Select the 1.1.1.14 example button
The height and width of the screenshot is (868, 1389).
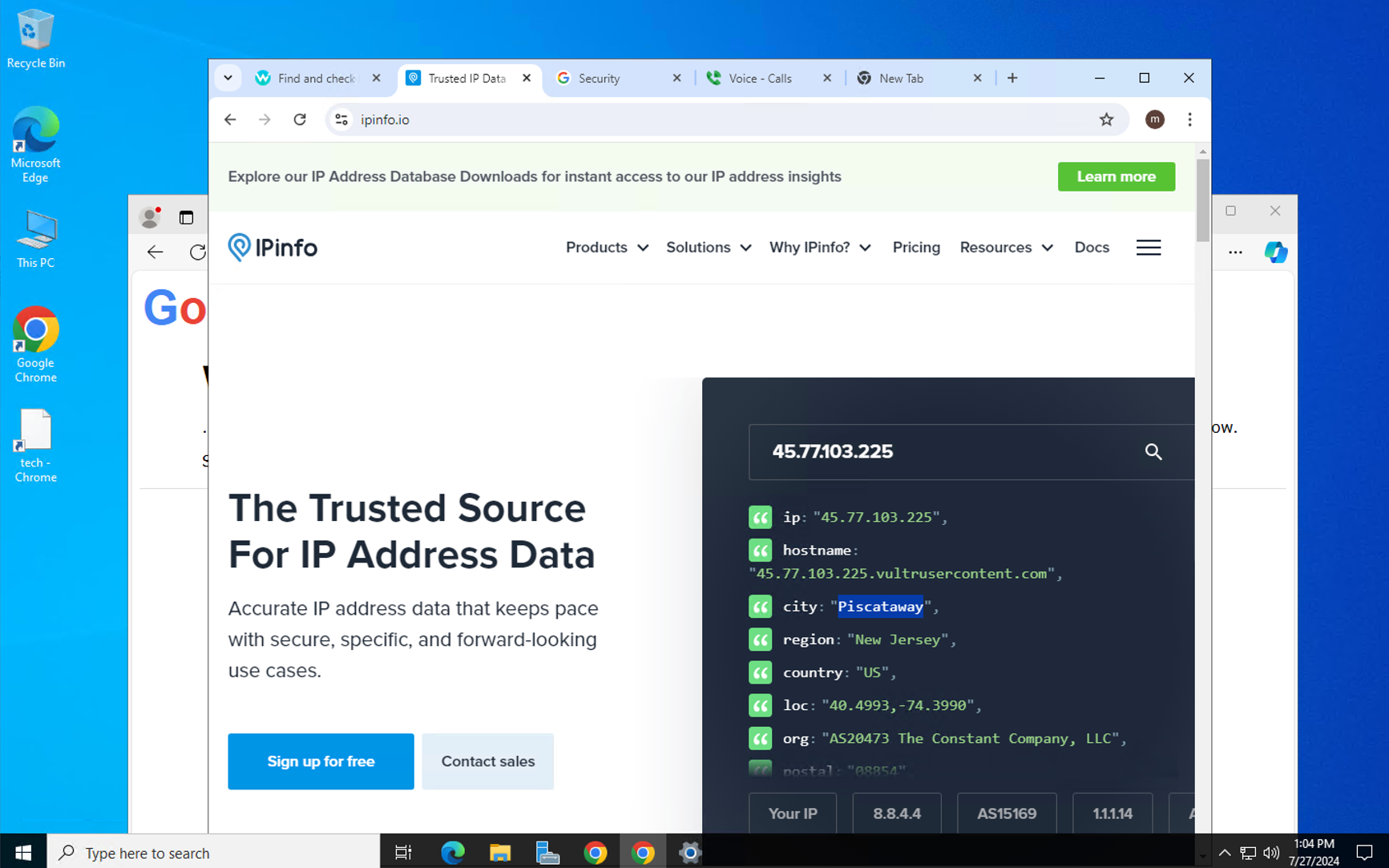click(x=1112, y=813)
